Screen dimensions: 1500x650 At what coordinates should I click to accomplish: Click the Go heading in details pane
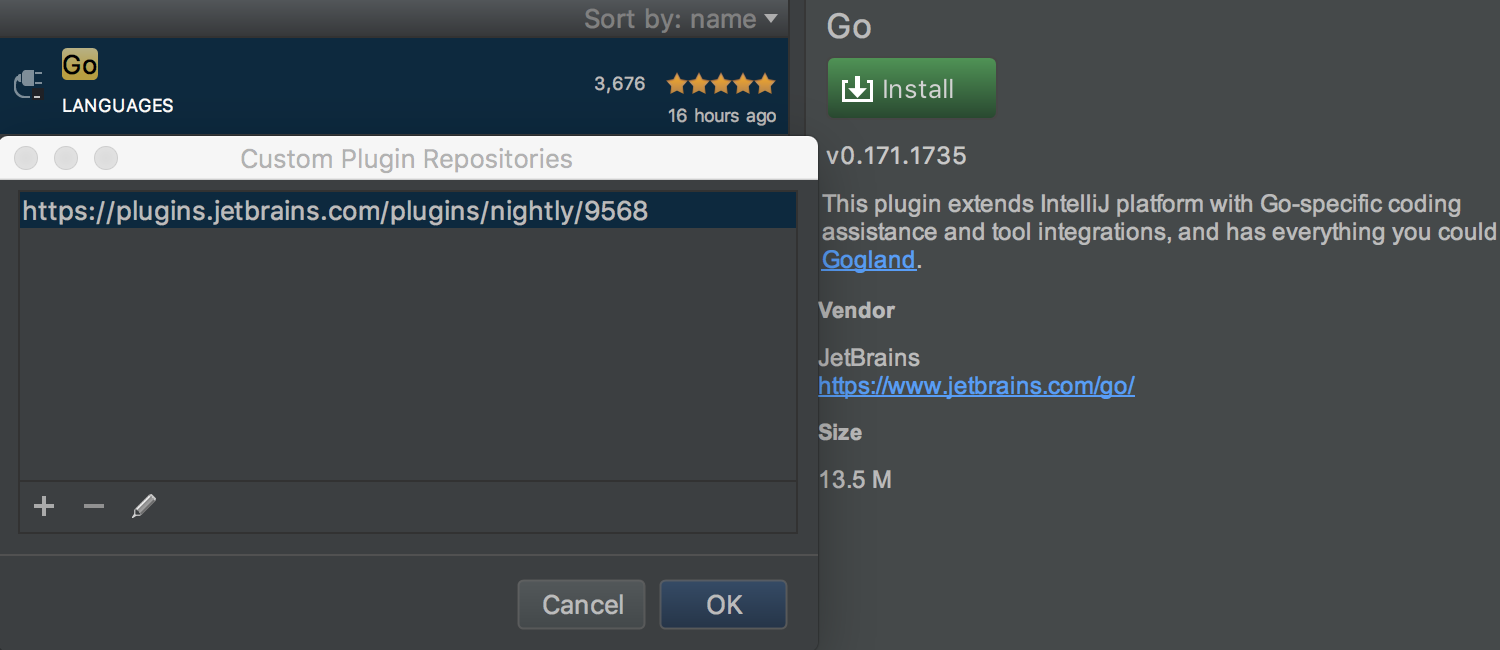click(x=849, y=26)
